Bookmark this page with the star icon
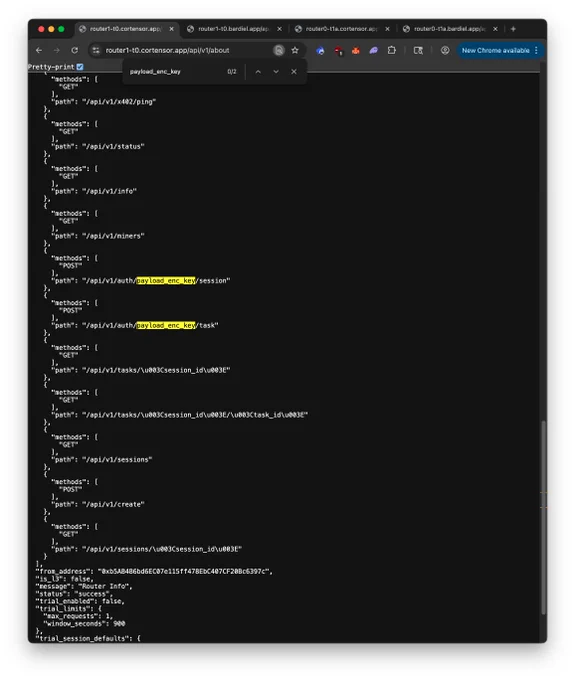 pyautogui.click(x=295, y=50)
